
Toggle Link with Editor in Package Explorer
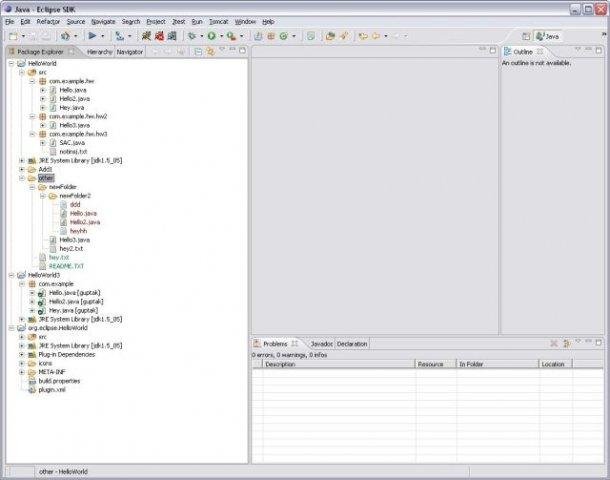click(210, 51)
